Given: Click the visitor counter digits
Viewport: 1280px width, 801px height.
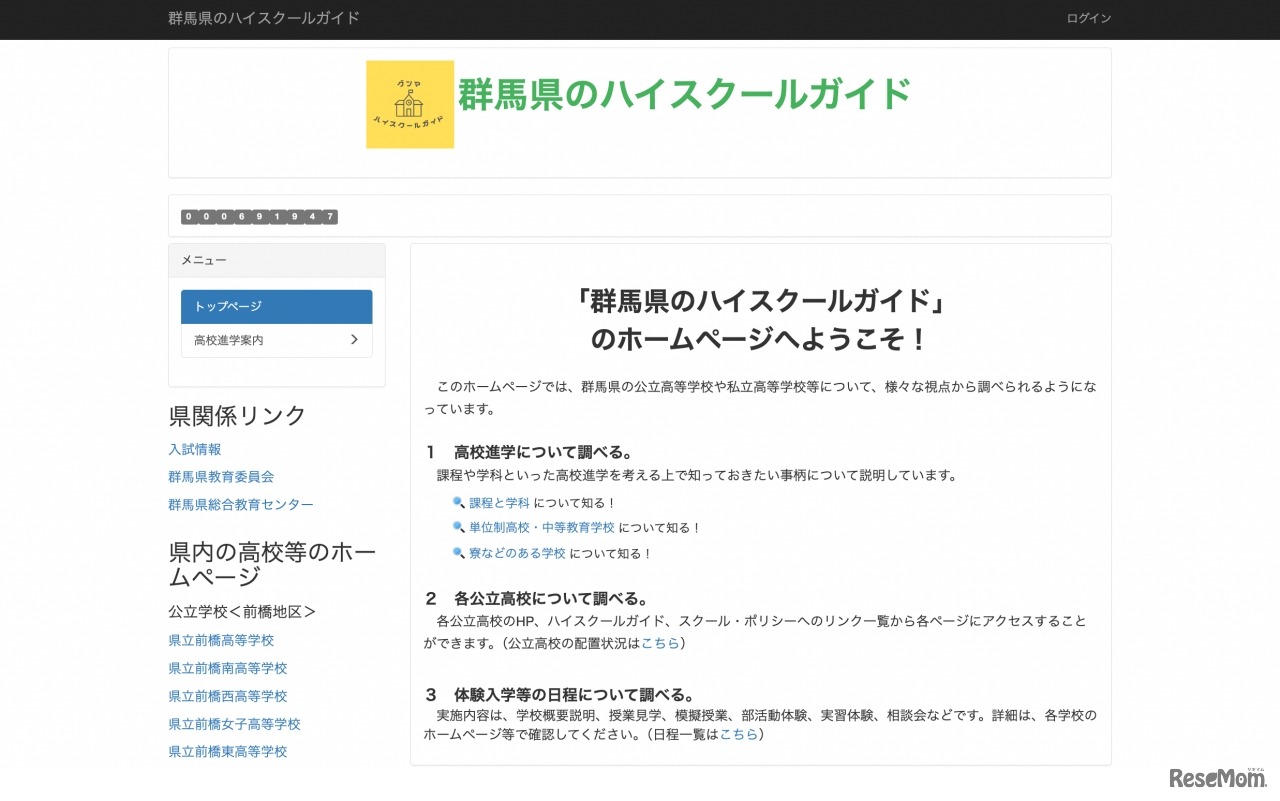Looking at the screenshot, I should pyautogui.click(x=259, y=217).
